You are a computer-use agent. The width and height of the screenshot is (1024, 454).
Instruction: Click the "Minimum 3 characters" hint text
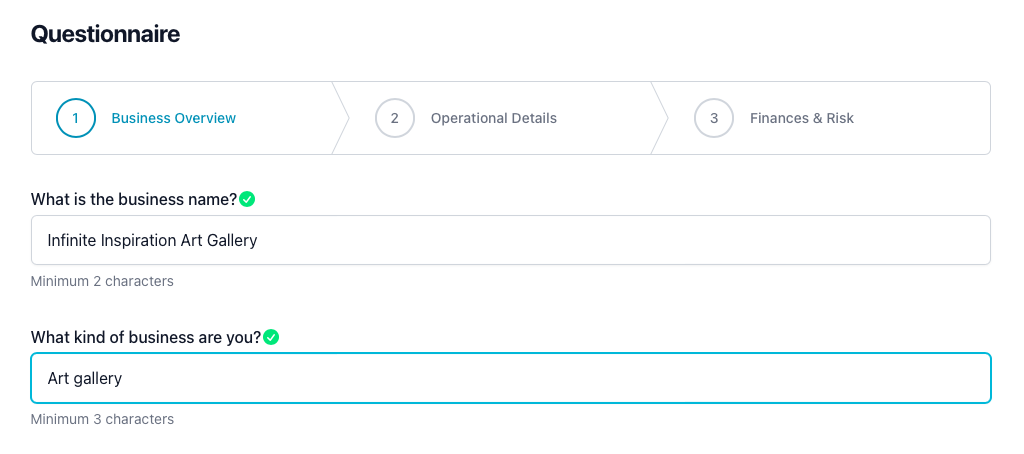pyautogui.click(x=102, y=419)
